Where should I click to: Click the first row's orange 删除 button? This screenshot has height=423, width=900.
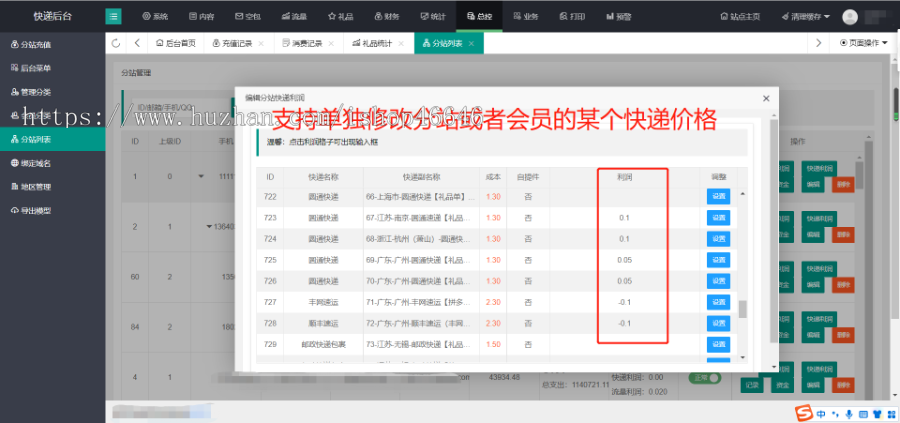click(x=843, y=185)
